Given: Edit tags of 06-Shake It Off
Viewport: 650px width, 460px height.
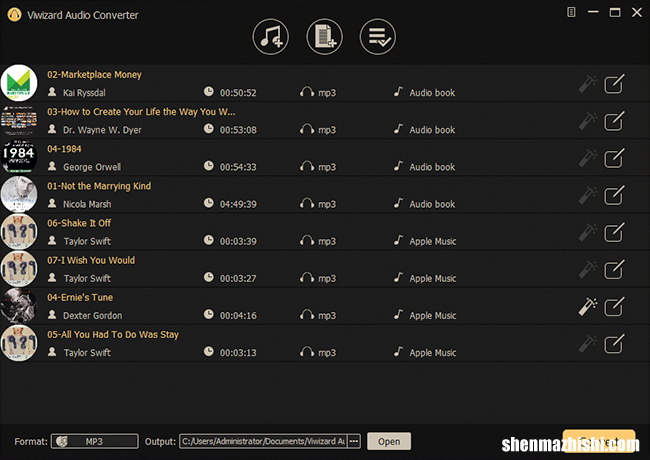Looking at the screenshot, I should pos(614,233).
